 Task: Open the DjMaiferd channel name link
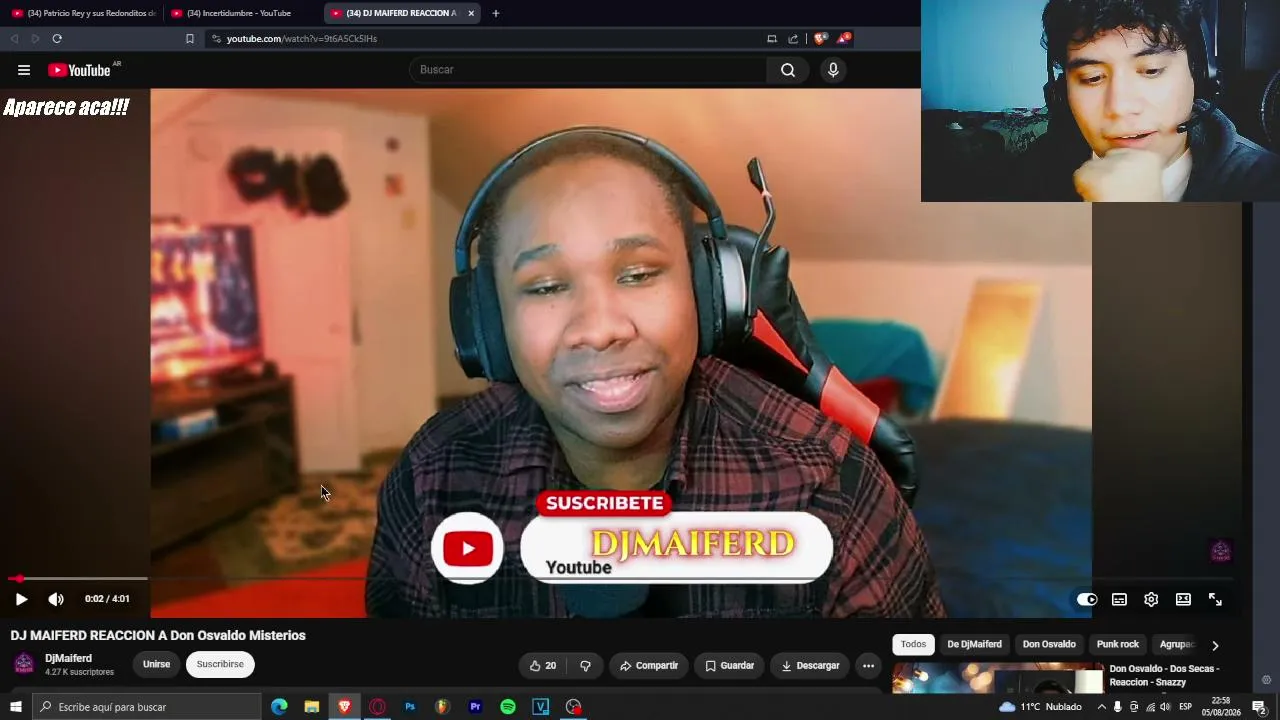pos(68,658)
